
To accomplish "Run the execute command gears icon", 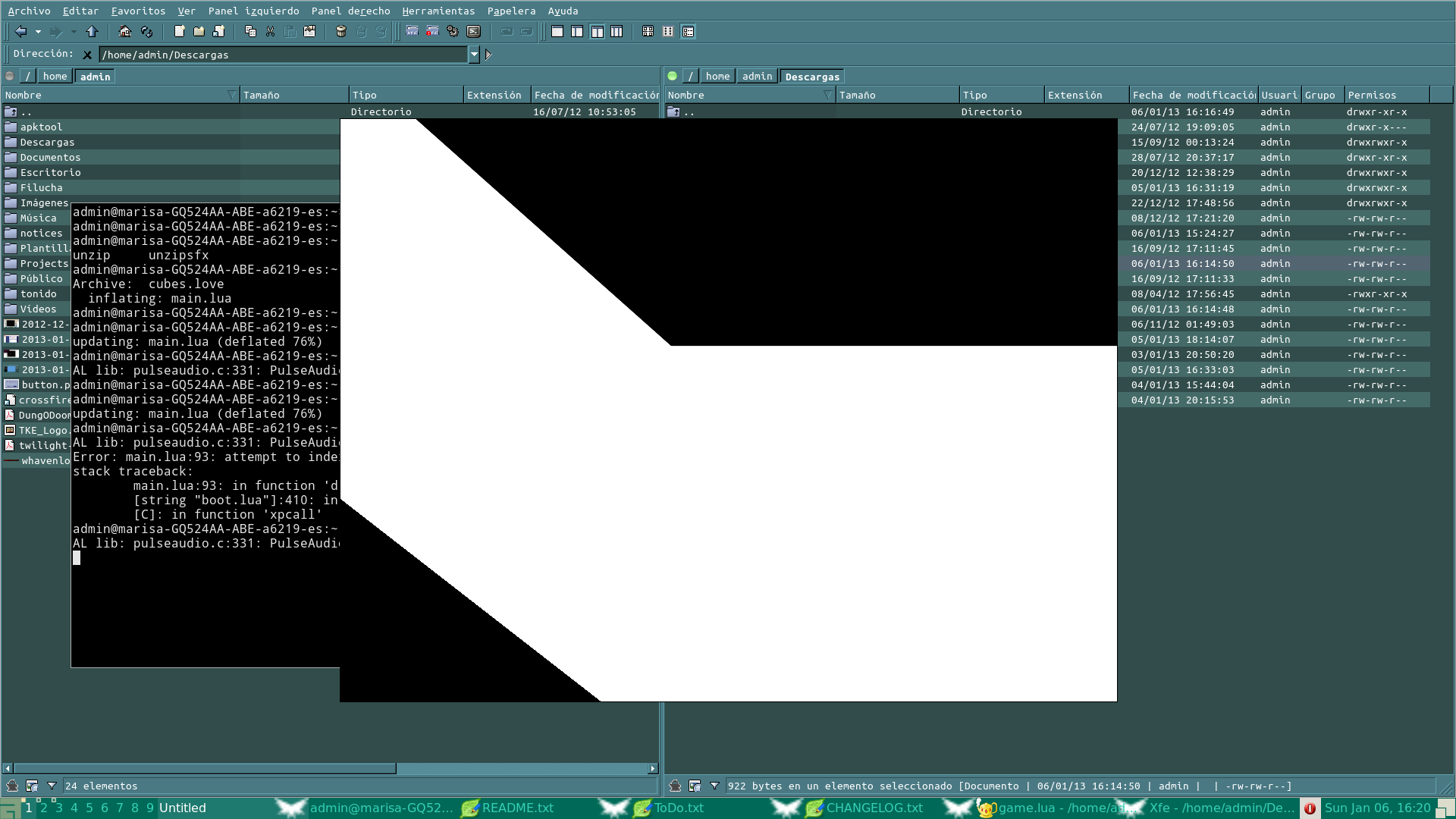I will point(453,31).
